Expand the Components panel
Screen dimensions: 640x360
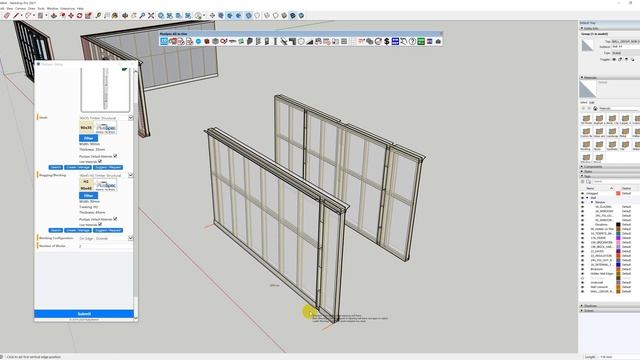[x=582, y=167]
